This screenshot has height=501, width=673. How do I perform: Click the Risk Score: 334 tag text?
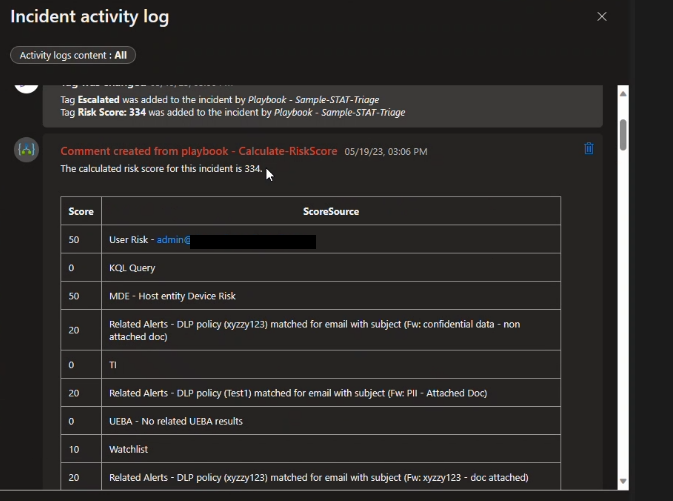coord(112,112)
